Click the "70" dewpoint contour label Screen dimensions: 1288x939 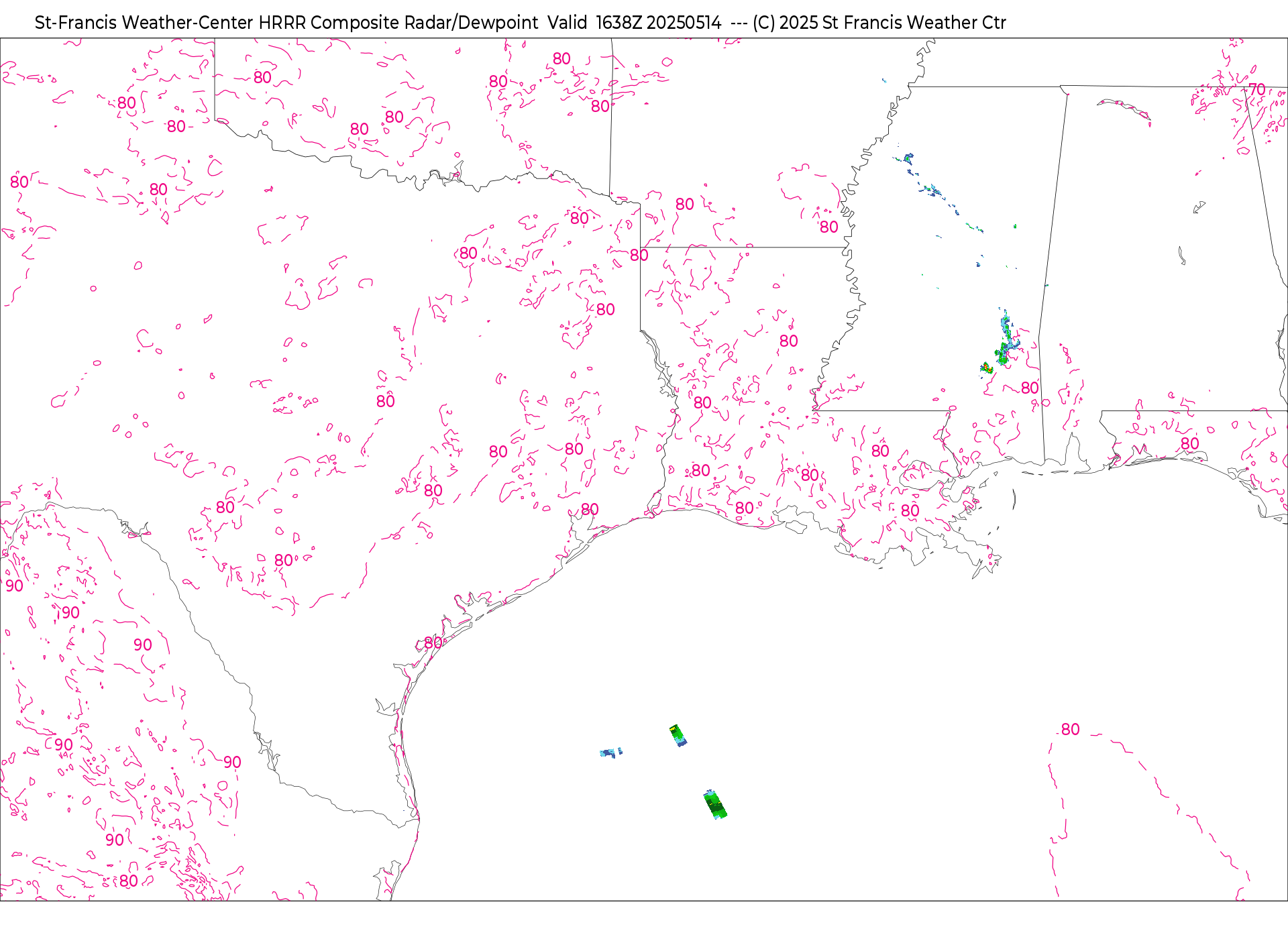(1256, 89)
